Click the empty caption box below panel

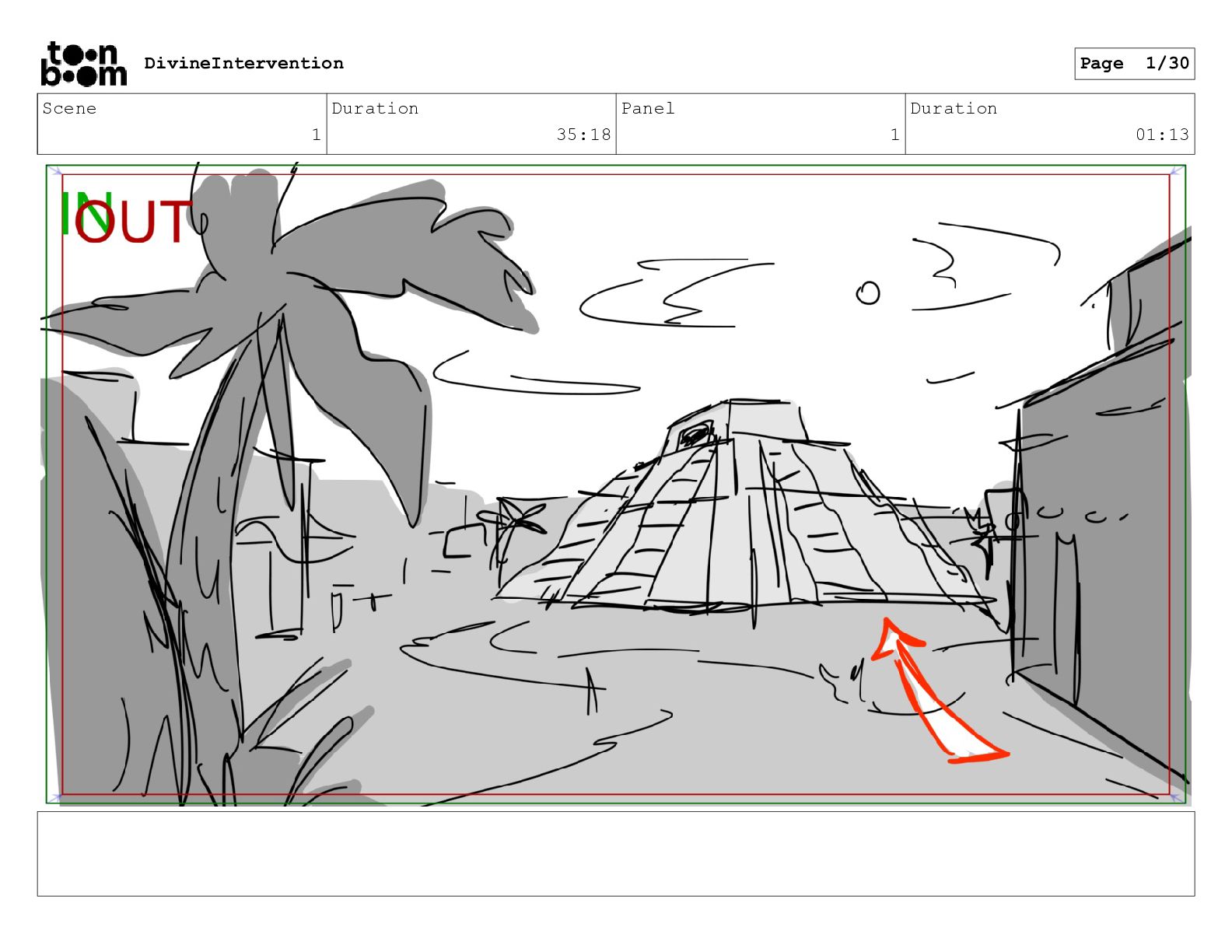(x=616, y=854)
